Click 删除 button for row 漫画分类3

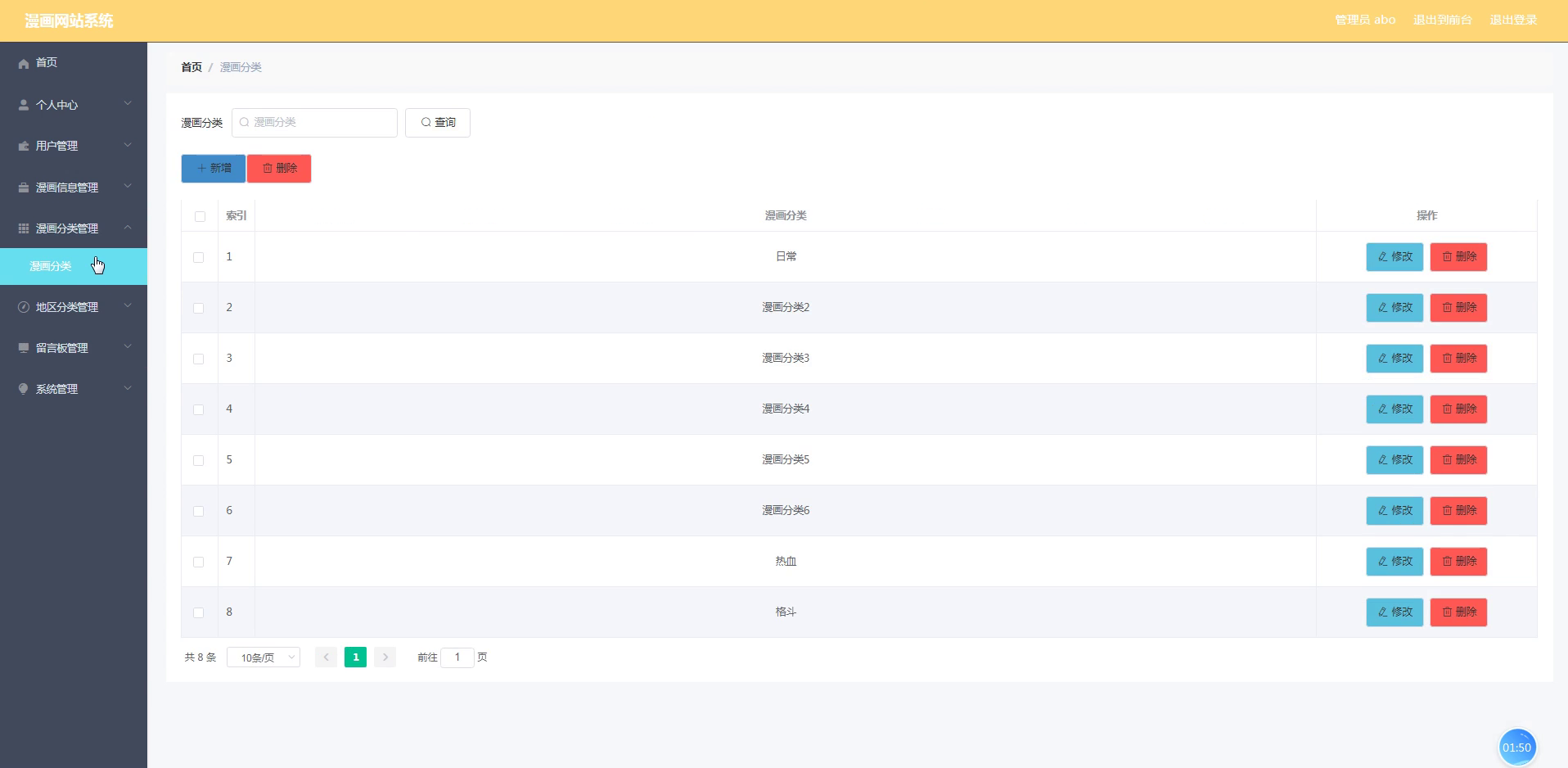click(x=1458, y=359)
